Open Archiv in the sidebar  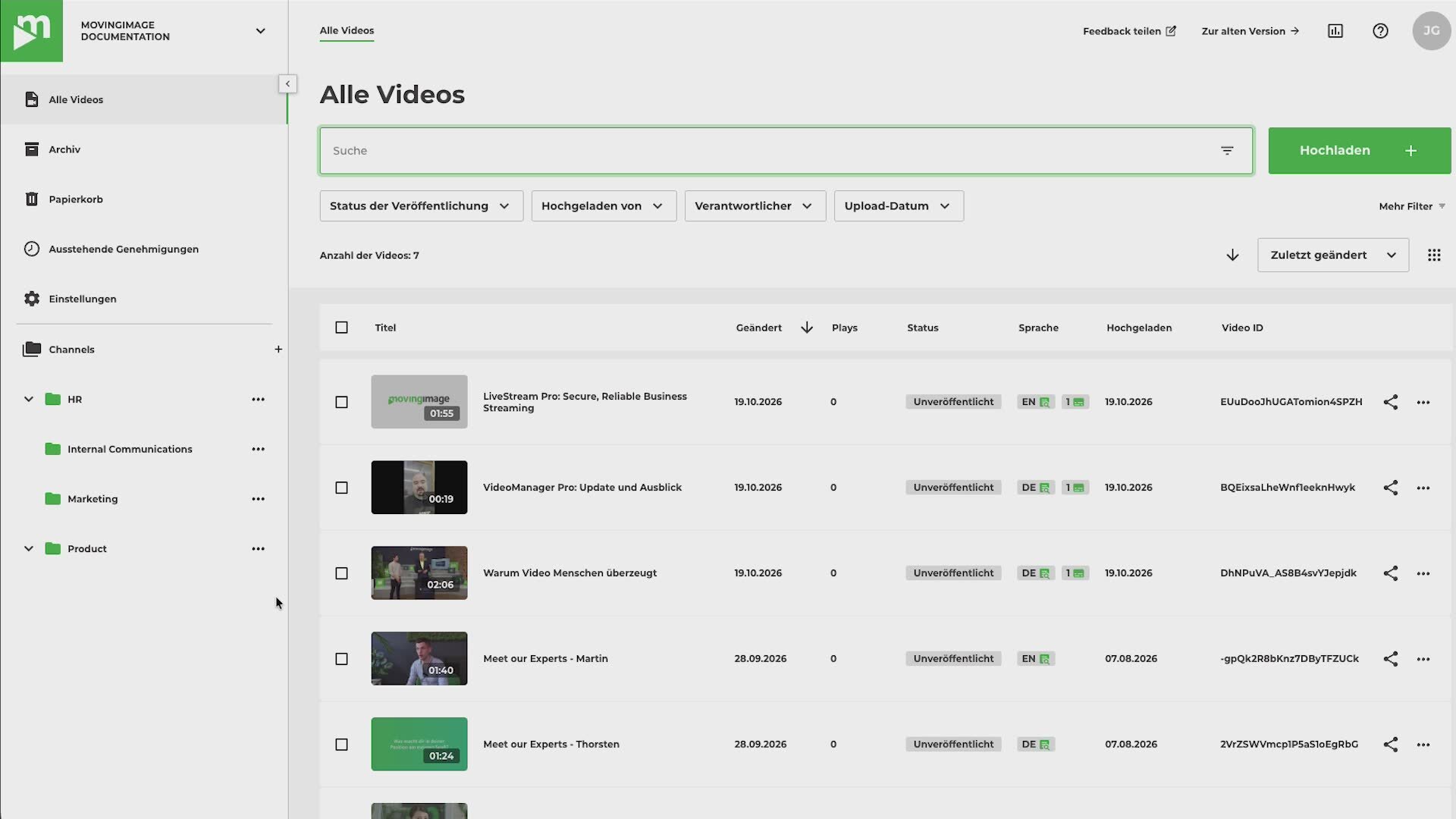coord(144,149)
